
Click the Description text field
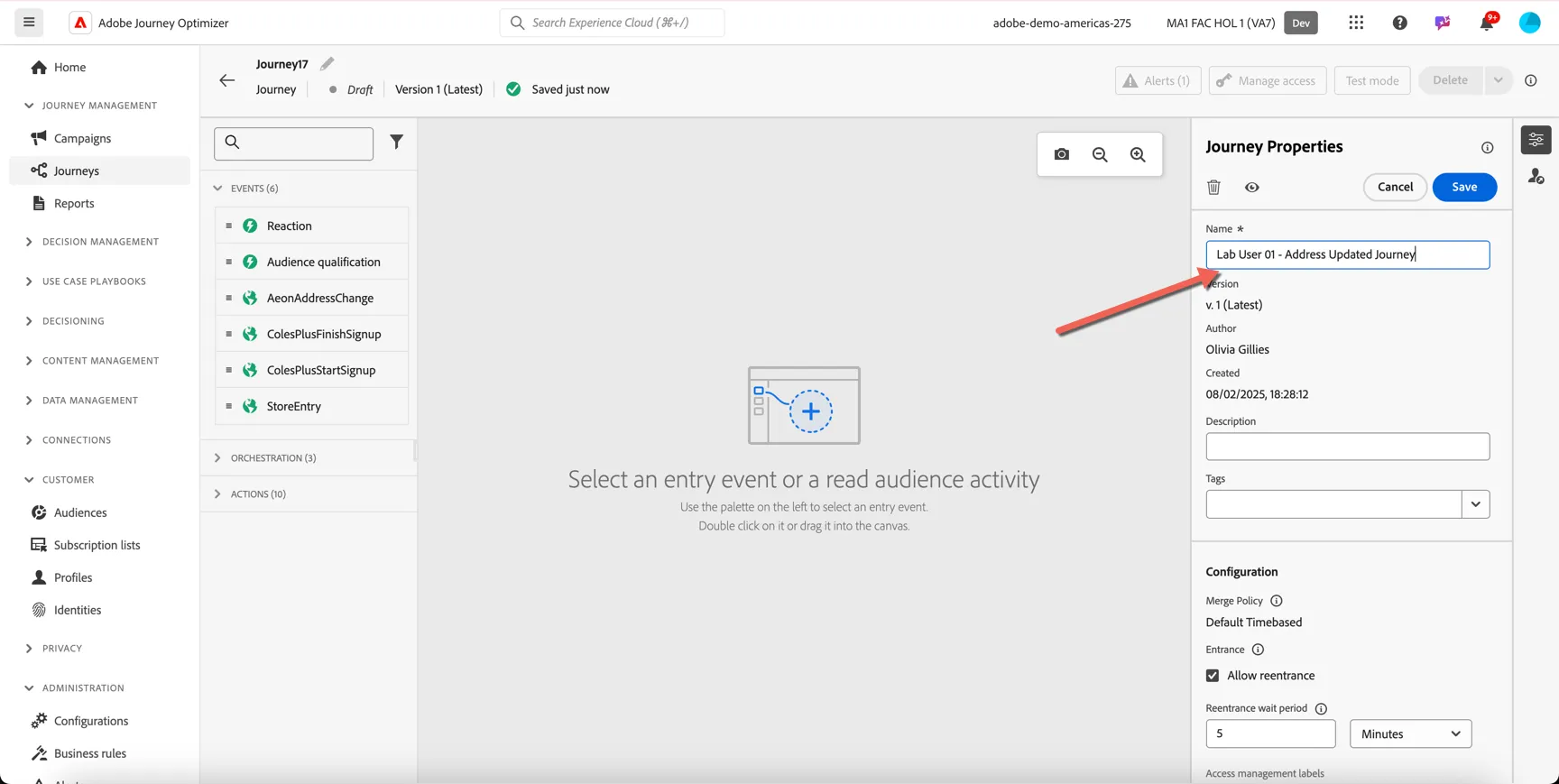tap(1347, 447)
